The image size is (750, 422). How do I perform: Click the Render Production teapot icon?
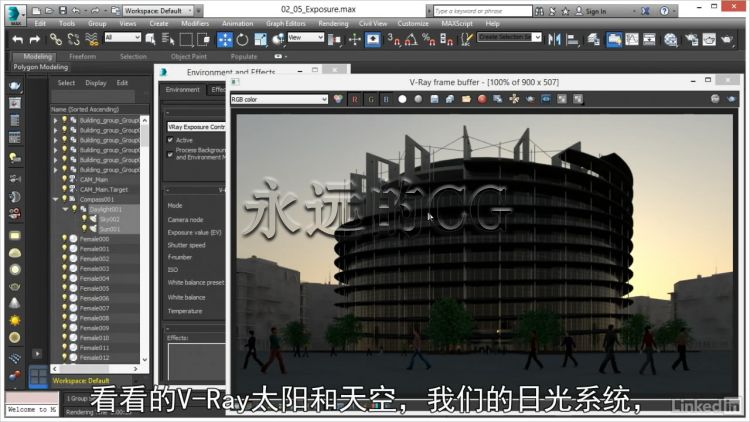point(727,39)
